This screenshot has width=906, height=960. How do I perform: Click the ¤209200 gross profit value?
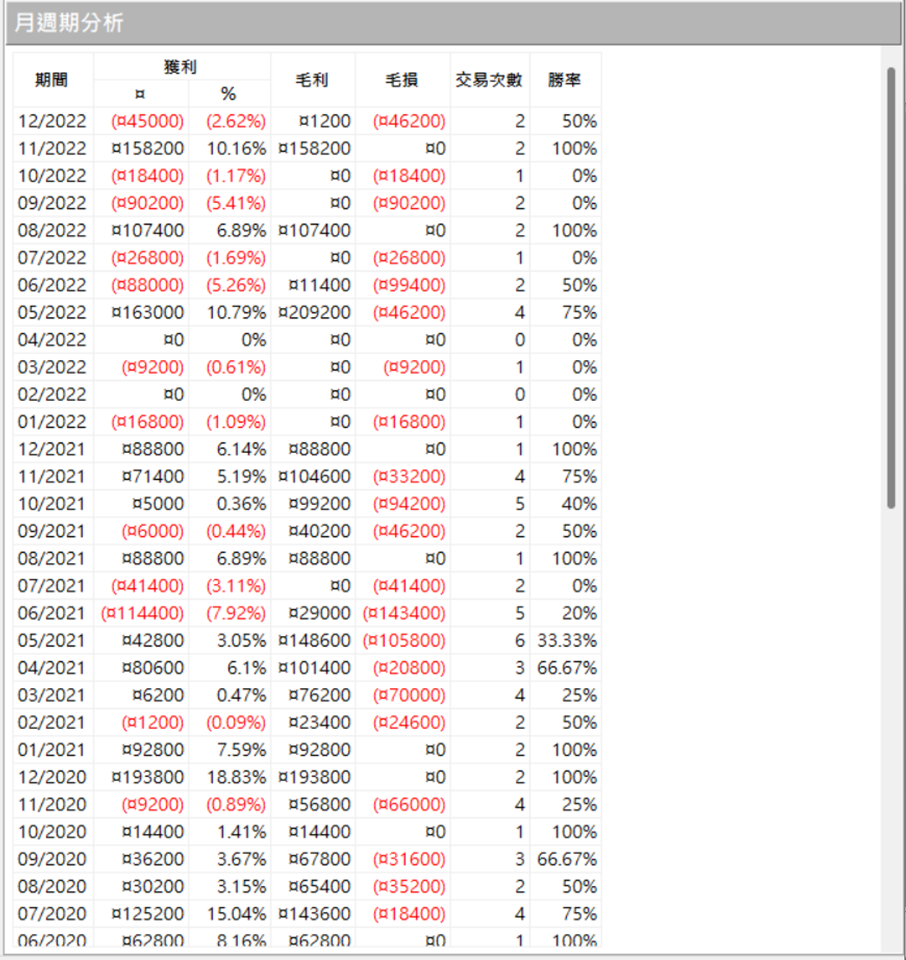315,312
